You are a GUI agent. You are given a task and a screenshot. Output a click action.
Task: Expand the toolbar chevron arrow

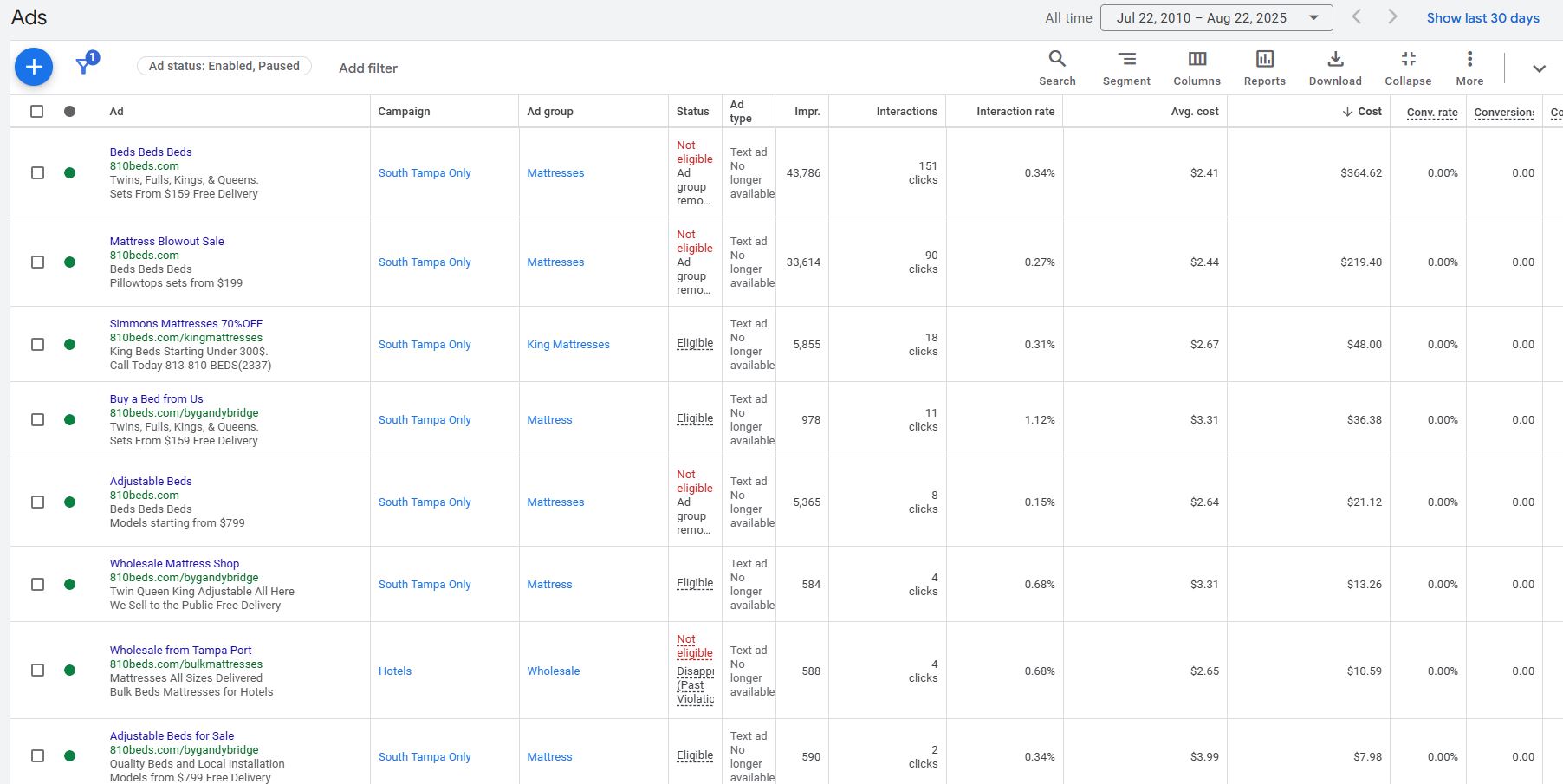pyautogui.click(x=1539, y=68)
